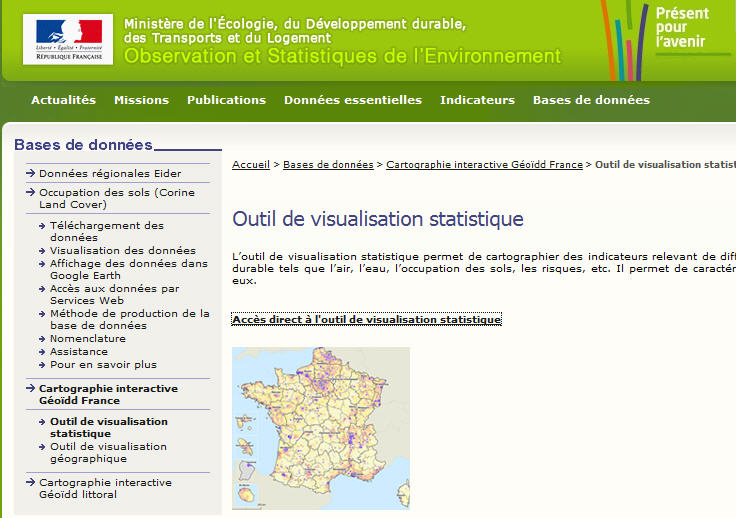Click Accueil breadcrumb link

tap(251, 164)
